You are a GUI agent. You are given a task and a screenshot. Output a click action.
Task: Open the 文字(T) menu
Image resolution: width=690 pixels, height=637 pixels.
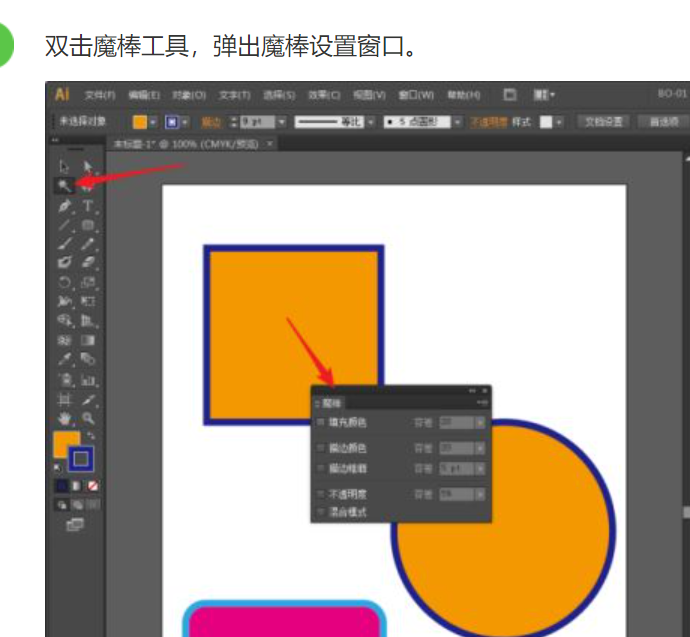click(235, 95)
